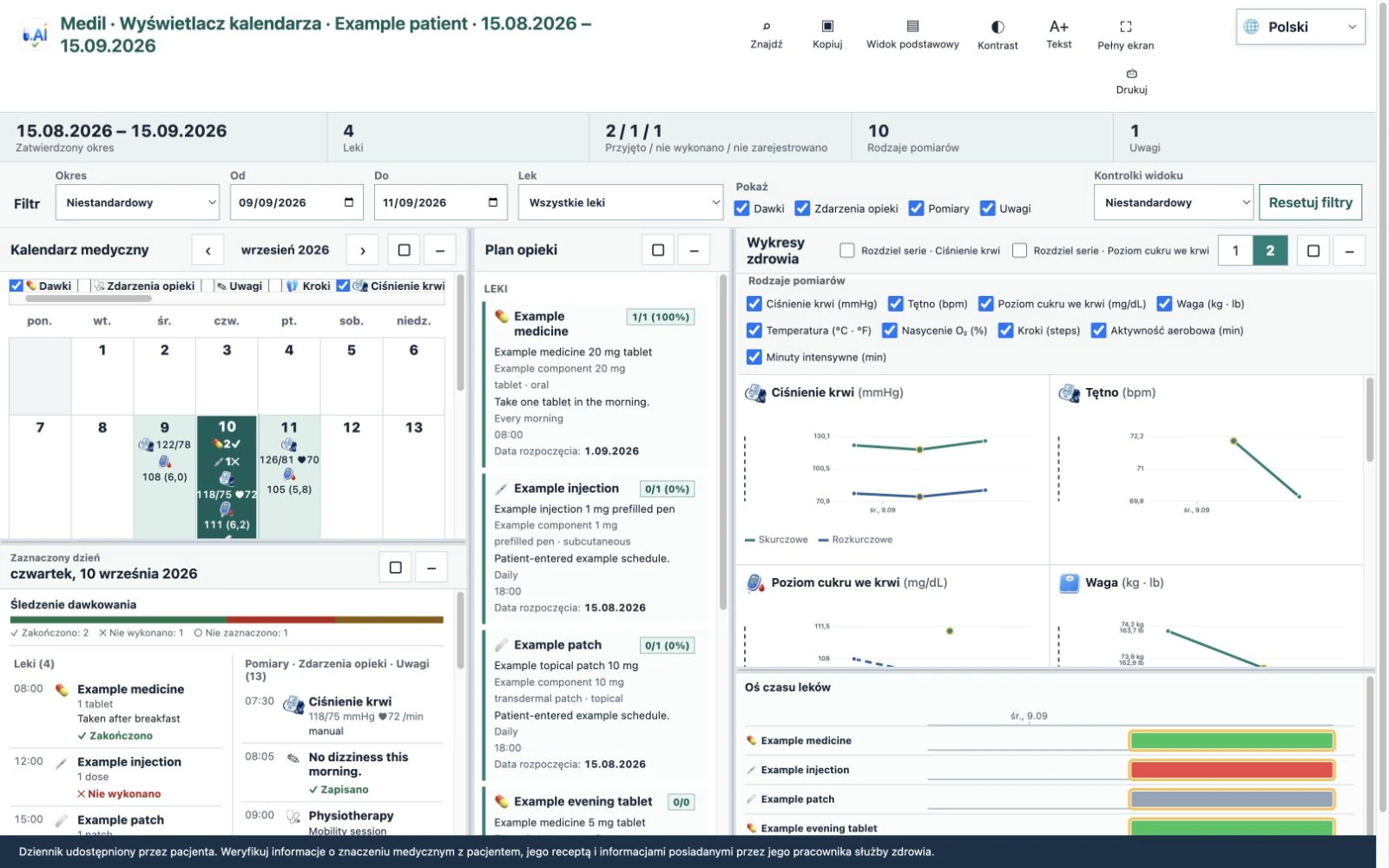The image size is (1389, 868).
Task: Maximize the Kalendarz medyczny panel
Action: (404, 250)
